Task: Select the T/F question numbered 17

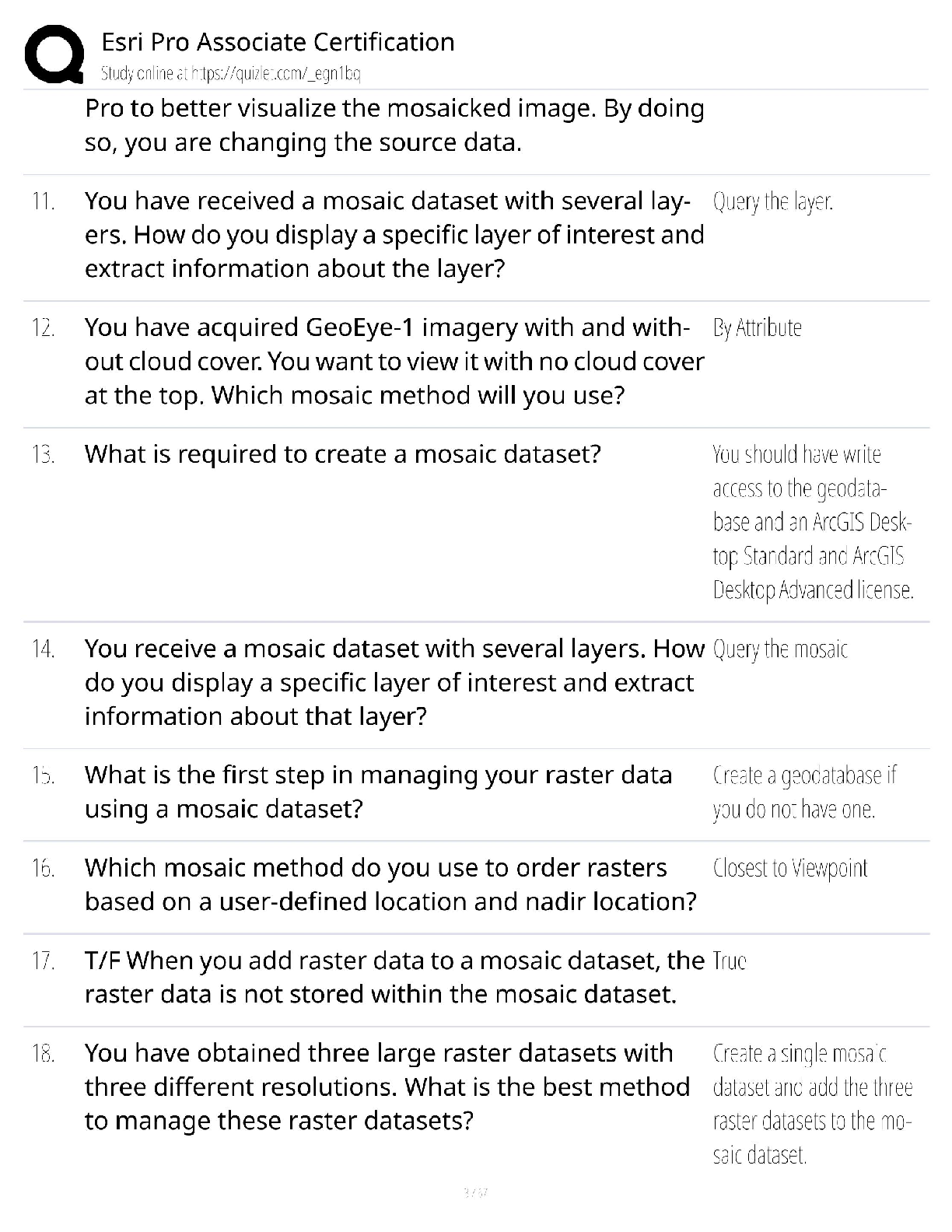Action: tap(394, 978)
